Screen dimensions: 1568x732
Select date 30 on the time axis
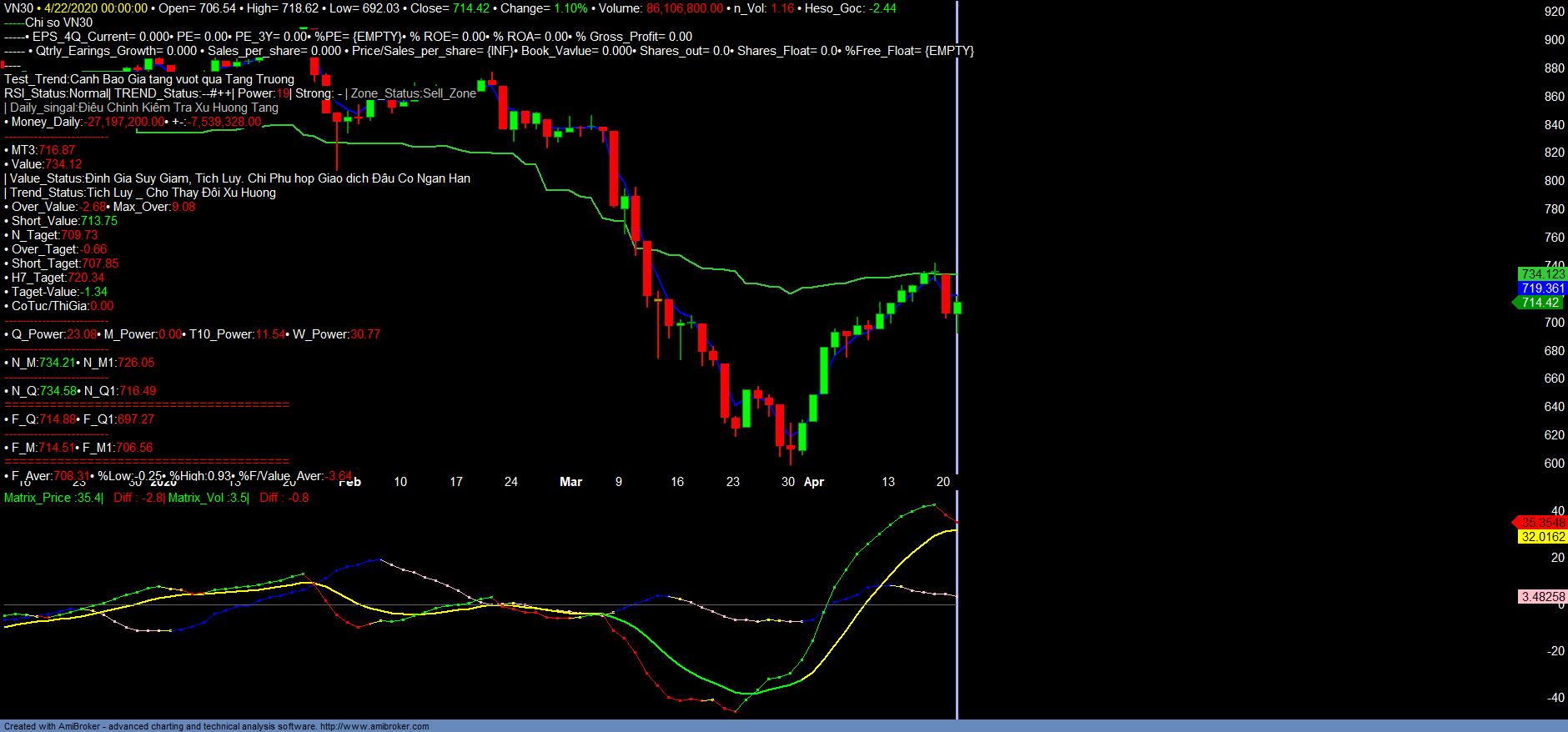(787, 482)
